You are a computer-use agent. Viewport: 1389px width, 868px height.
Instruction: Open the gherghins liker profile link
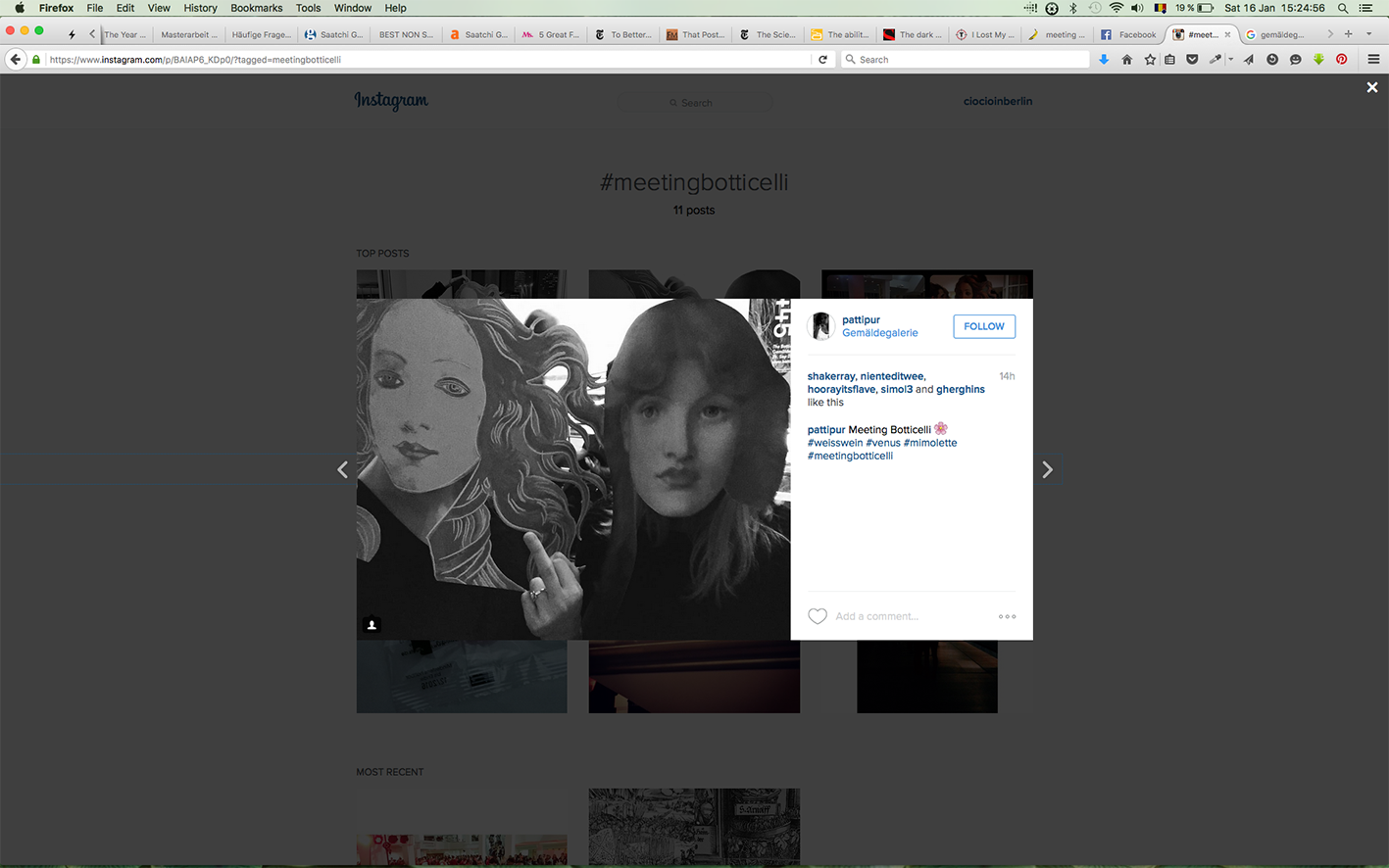click(961, 389)
